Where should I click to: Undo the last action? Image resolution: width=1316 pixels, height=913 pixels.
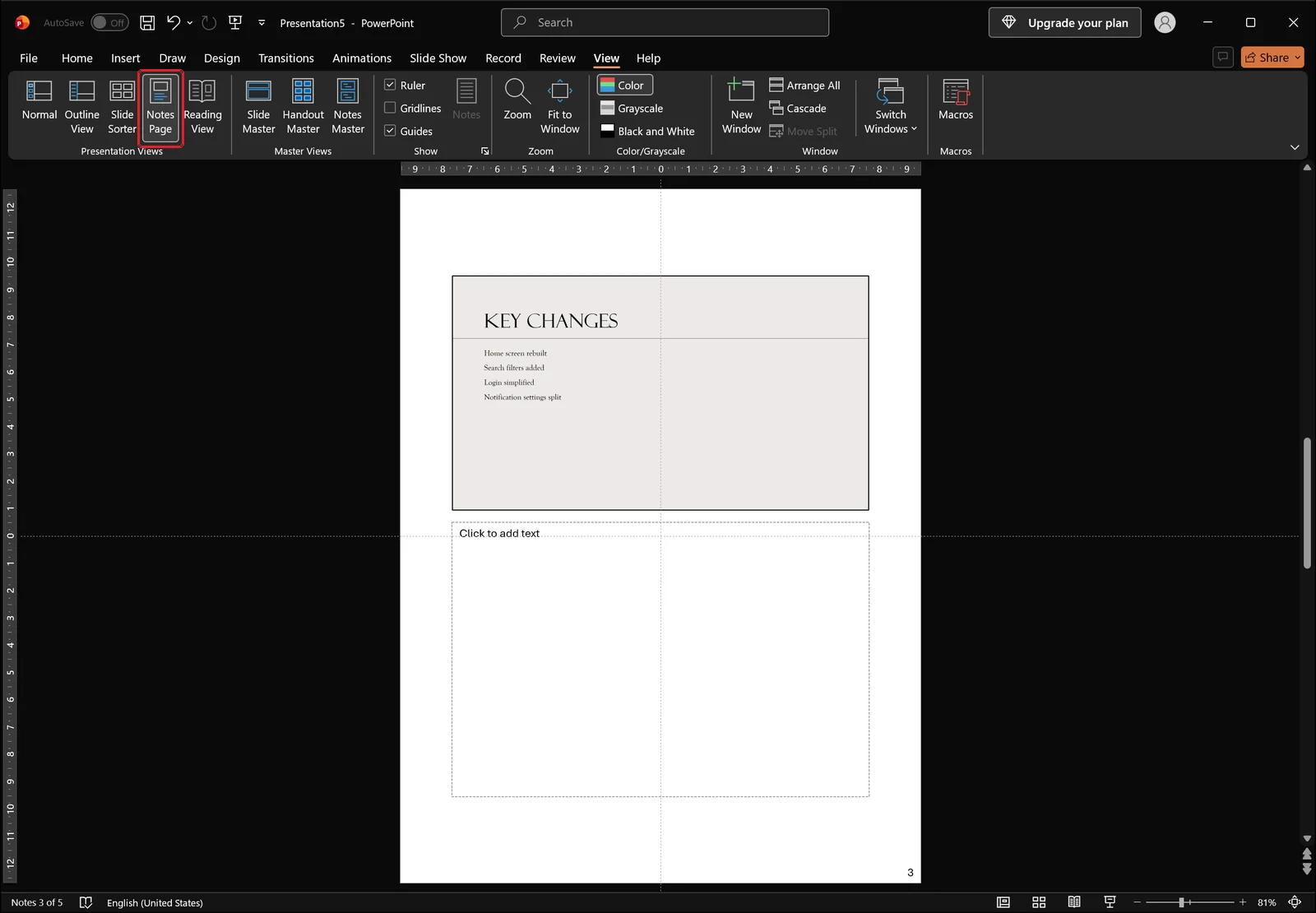(x=174, y=23)
